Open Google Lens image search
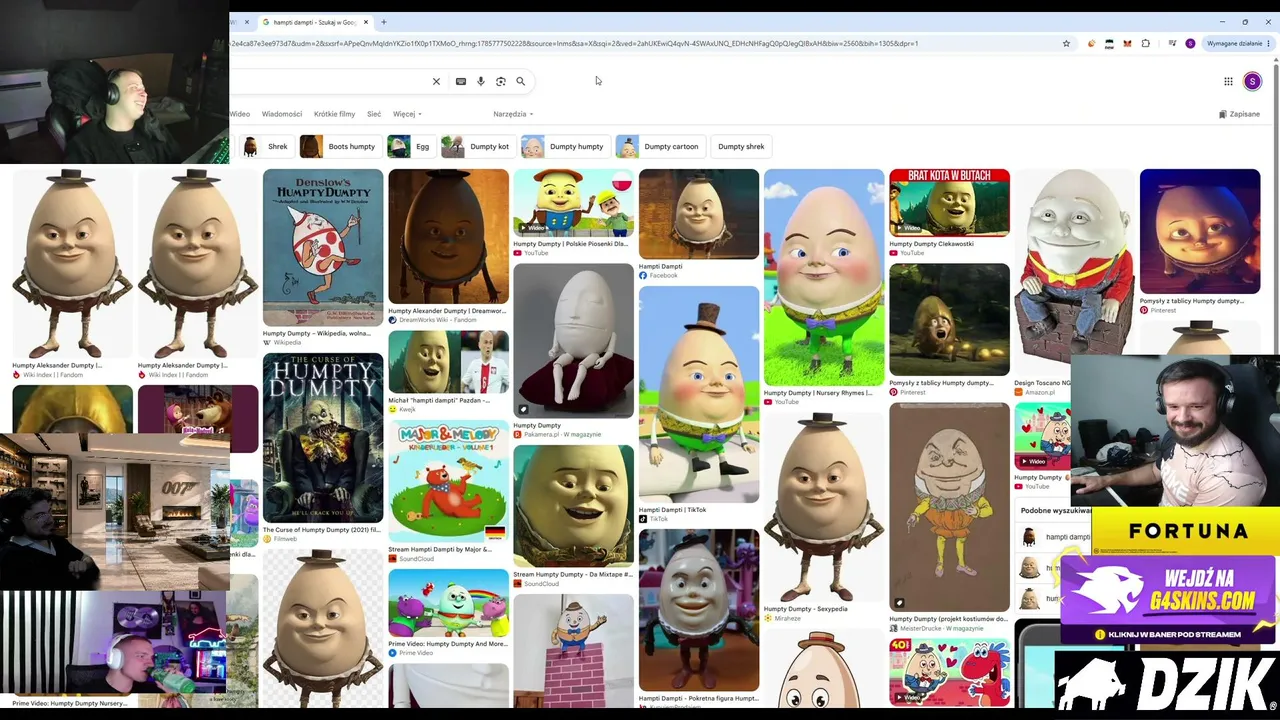Image resolution: width=1280 pixels, height=720 pixels. [x=501, y=81]
